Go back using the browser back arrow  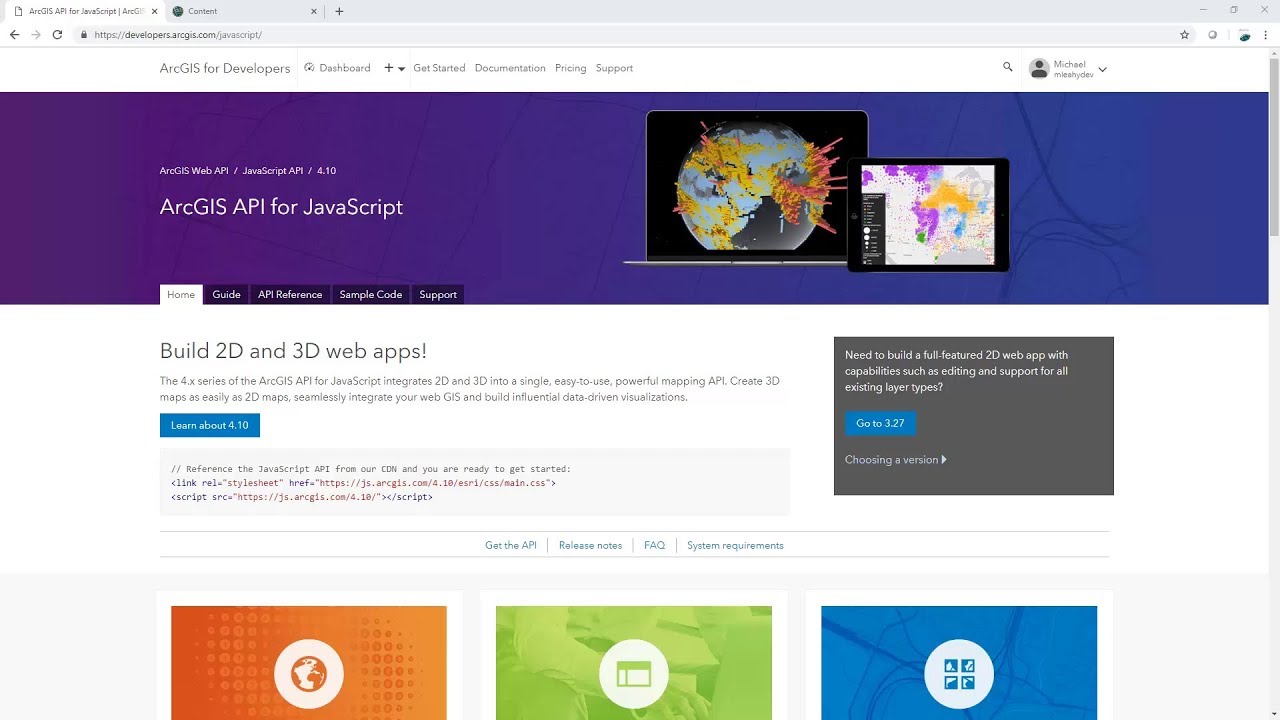14,34
